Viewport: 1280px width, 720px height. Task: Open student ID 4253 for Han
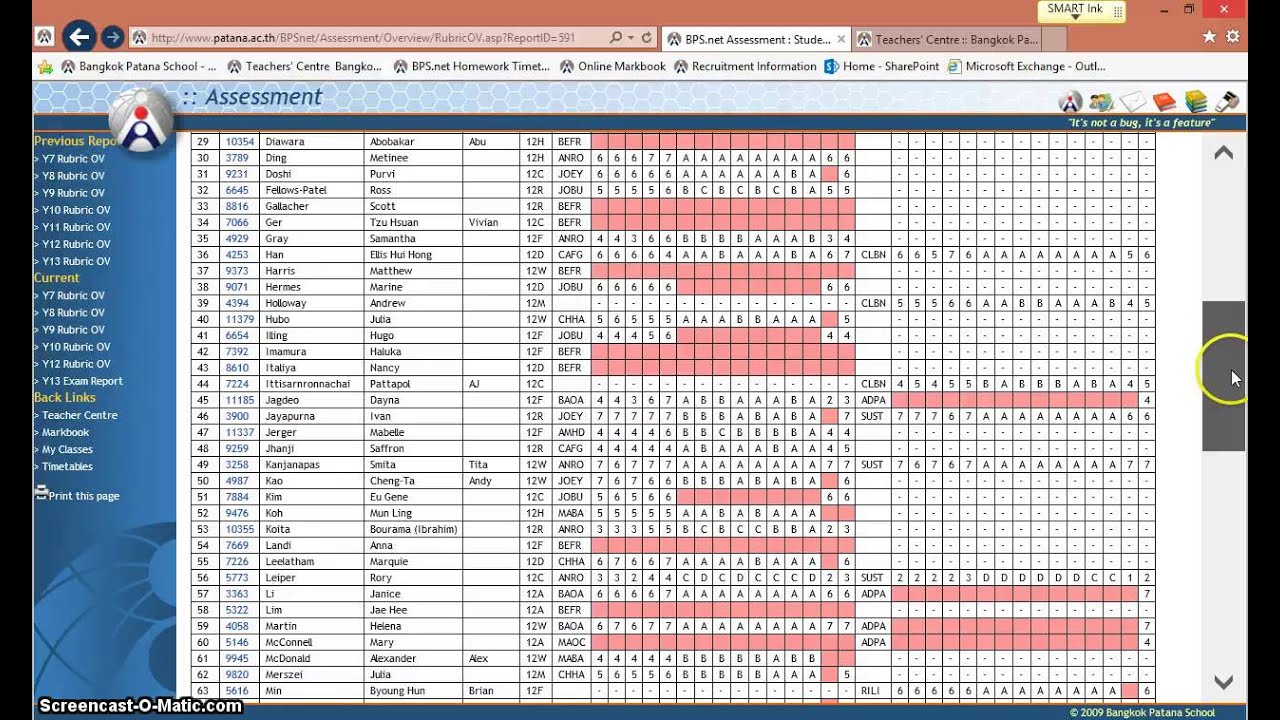click(x=236, y=255)
